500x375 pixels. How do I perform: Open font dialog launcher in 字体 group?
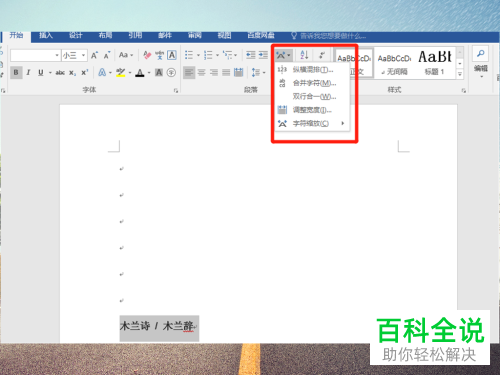click(176, 91)
